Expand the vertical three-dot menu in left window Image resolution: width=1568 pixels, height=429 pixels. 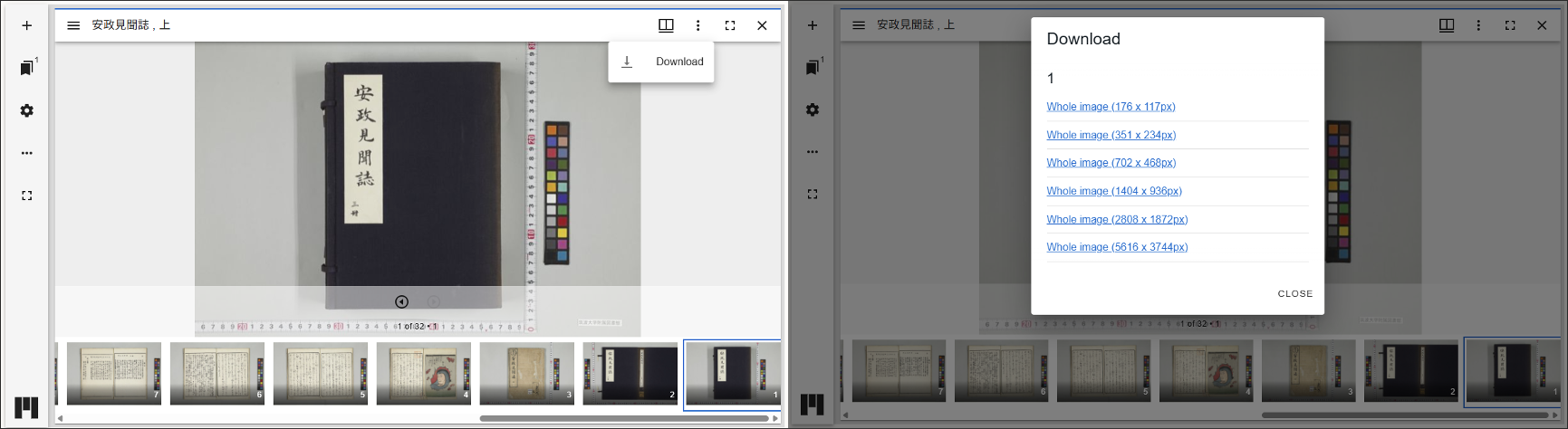(x=697, y=25)
